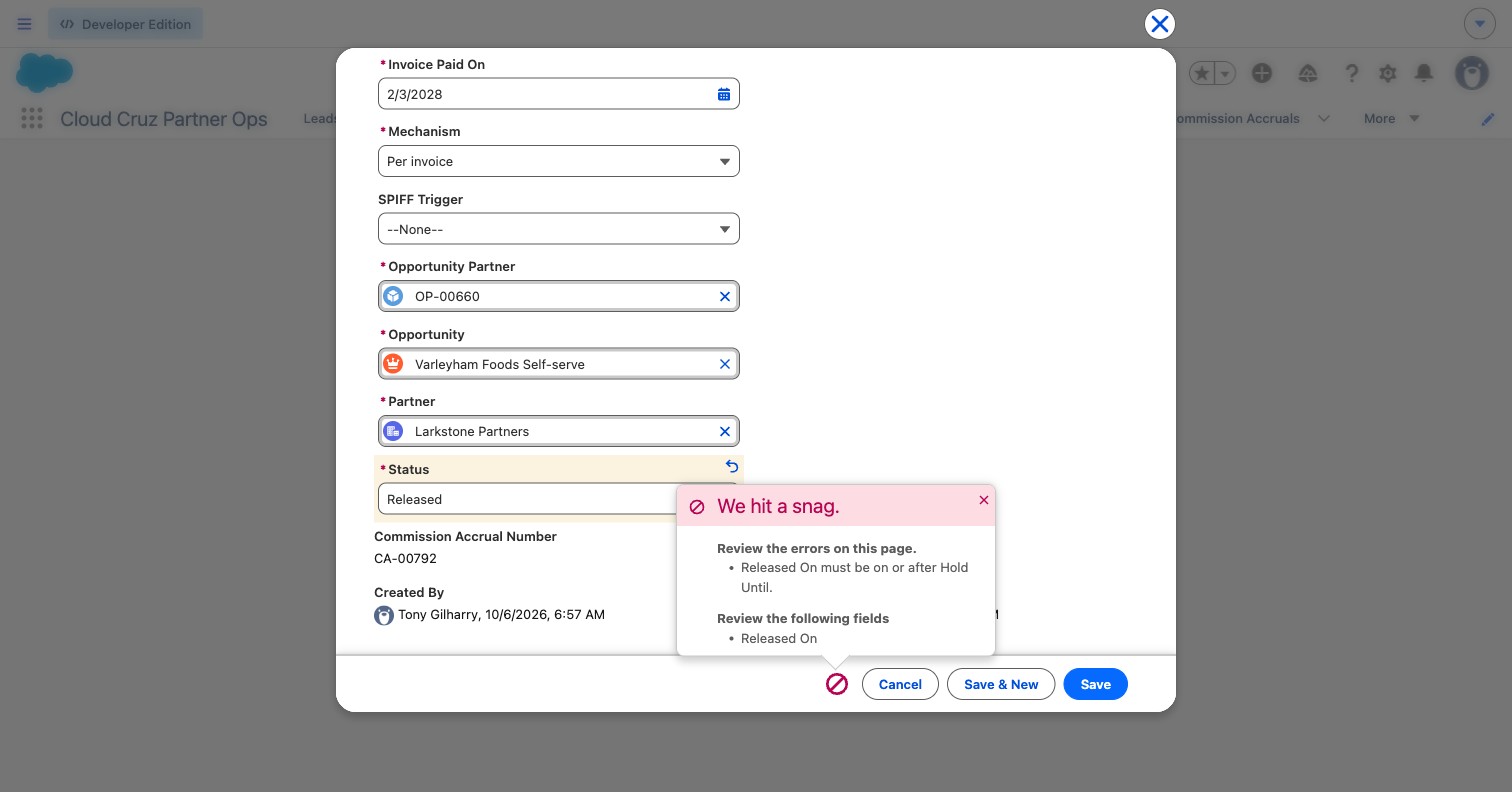Open the Status dropdown showing Released

[x=527, y=499]
